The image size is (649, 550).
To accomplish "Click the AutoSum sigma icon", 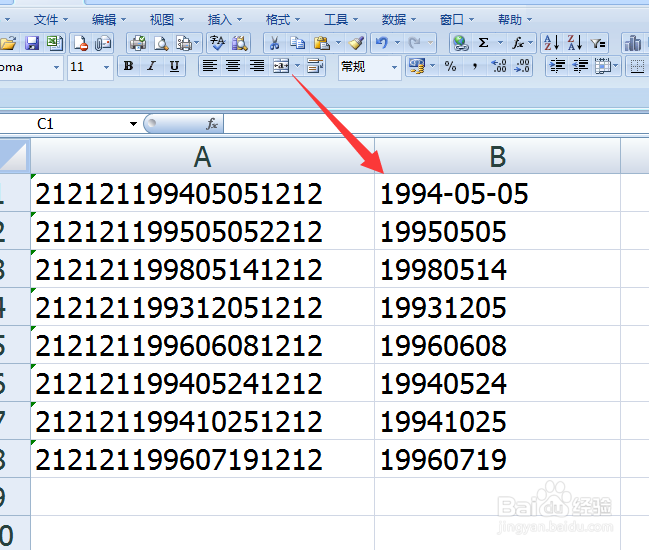I will (483, 43).
